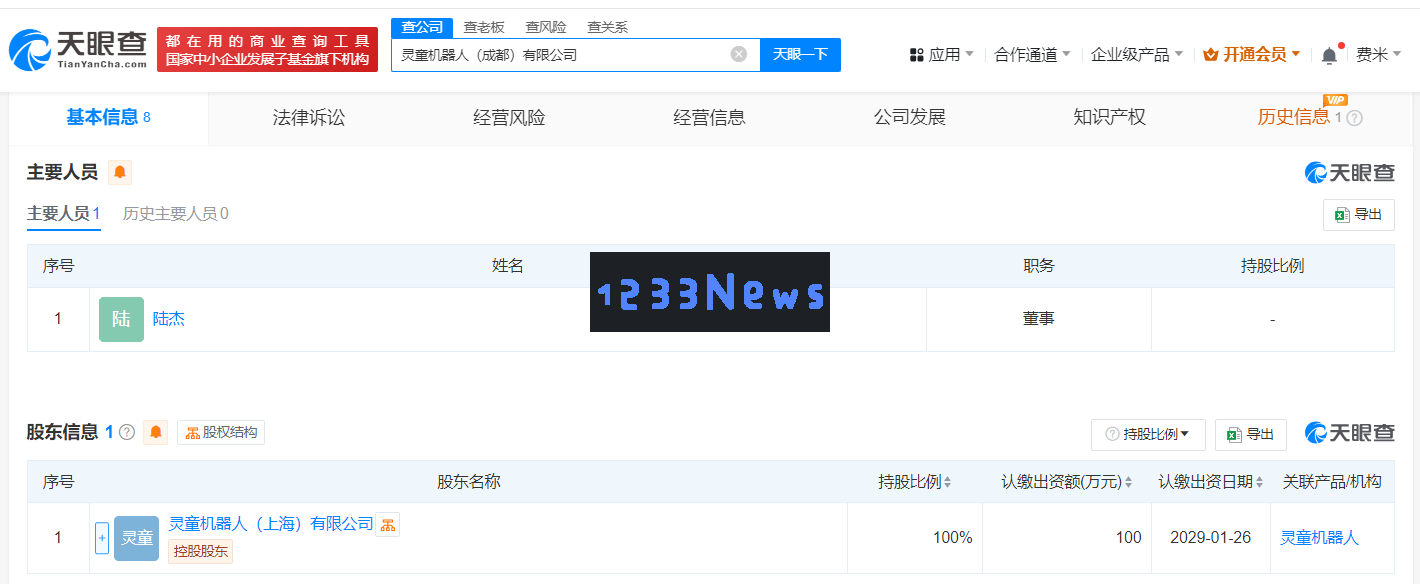Click the 控股股东 tag
Viewport: 1420px width, 584px height.
pos(200,551)
